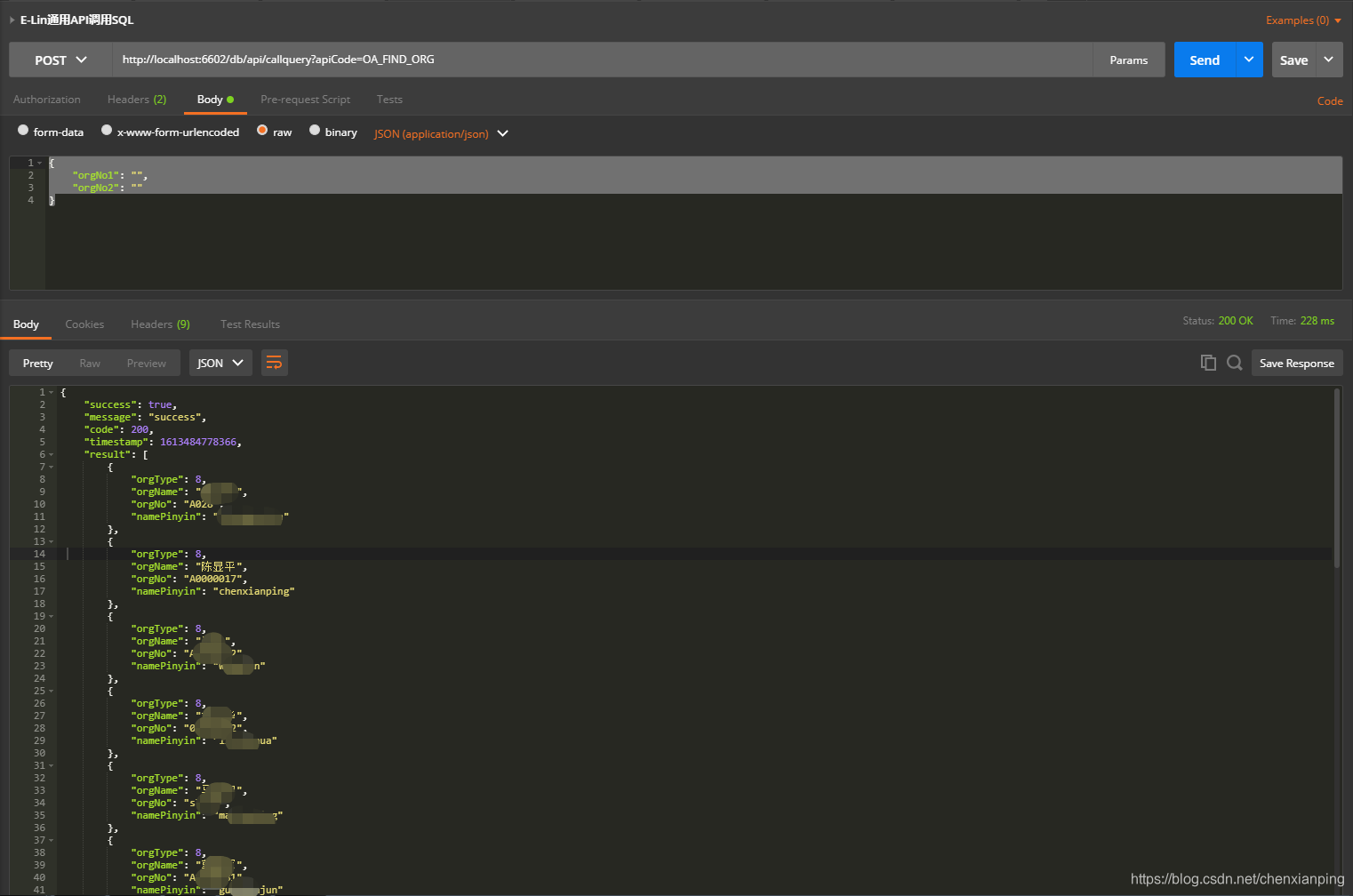
Task: Click the "success": true line
Action: click(131, 404)
